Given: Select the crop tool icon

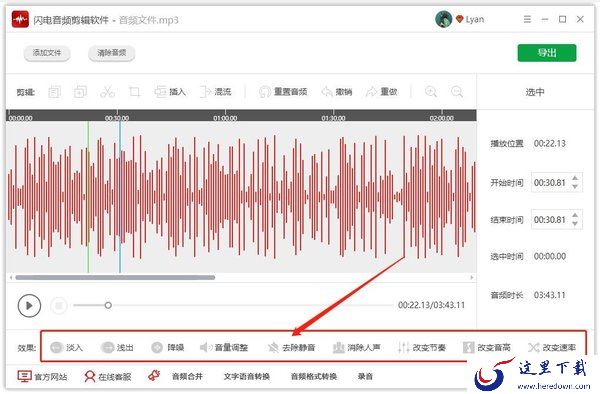Looking at the screenshot, I should (x=134, y=92).
